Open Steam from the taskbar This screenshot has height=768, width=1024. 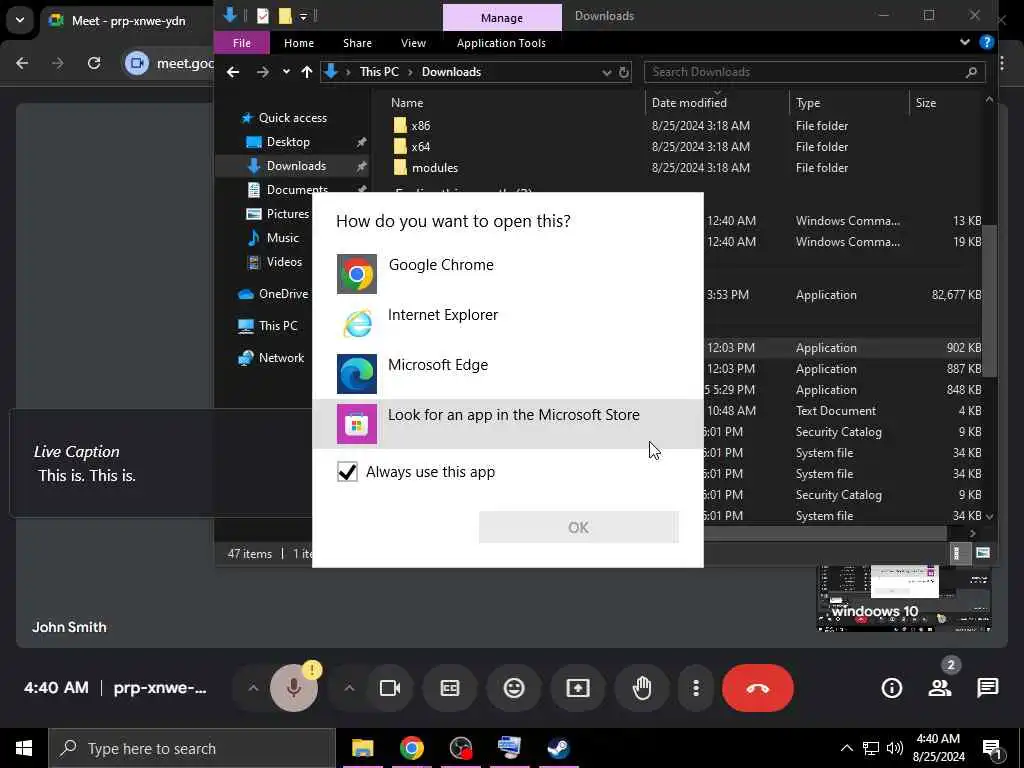pyautogui.click(x=558, y=748)
